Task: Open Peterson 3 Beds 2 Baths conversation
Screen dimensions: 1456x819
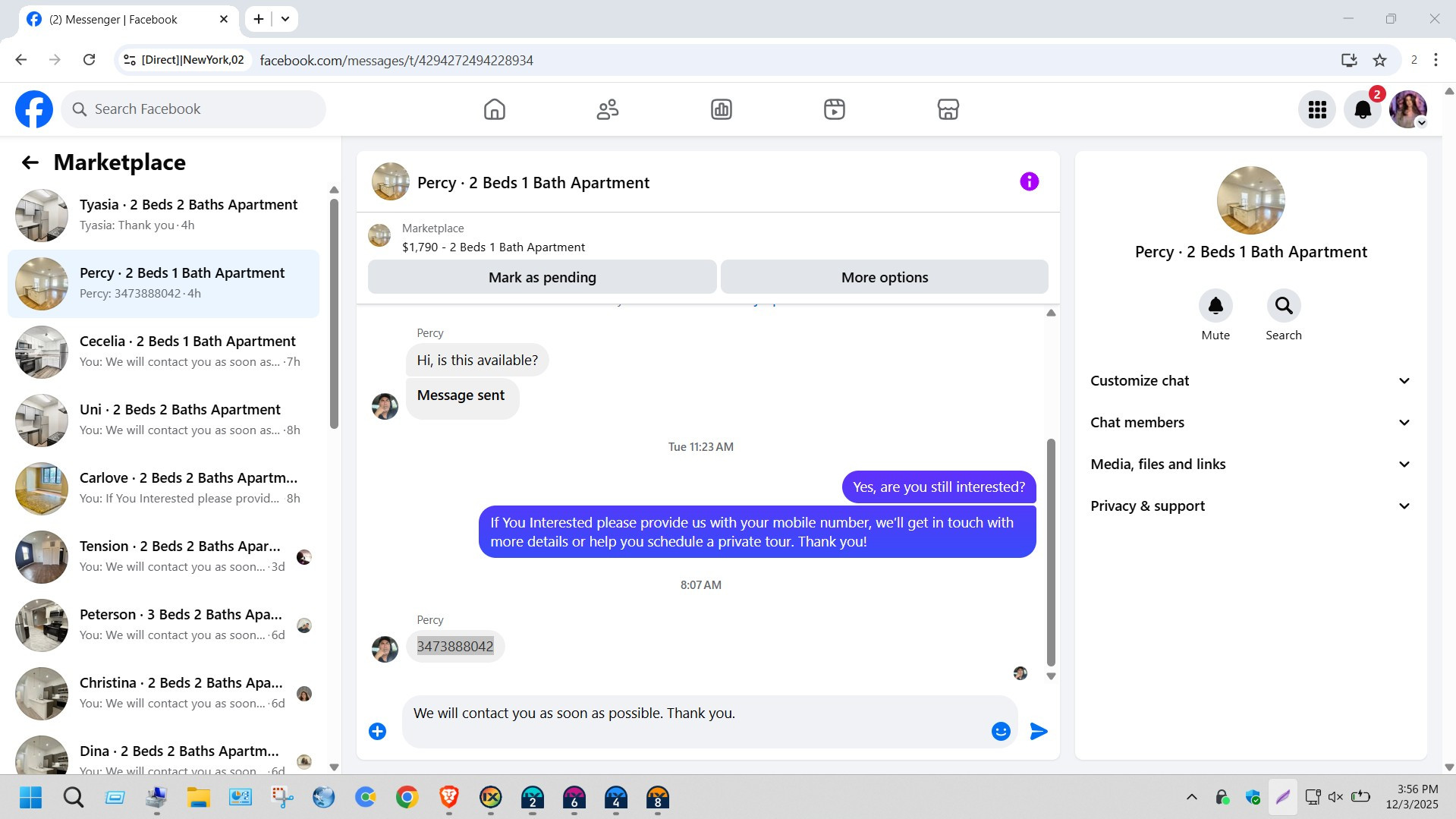Action: [163, 625]
